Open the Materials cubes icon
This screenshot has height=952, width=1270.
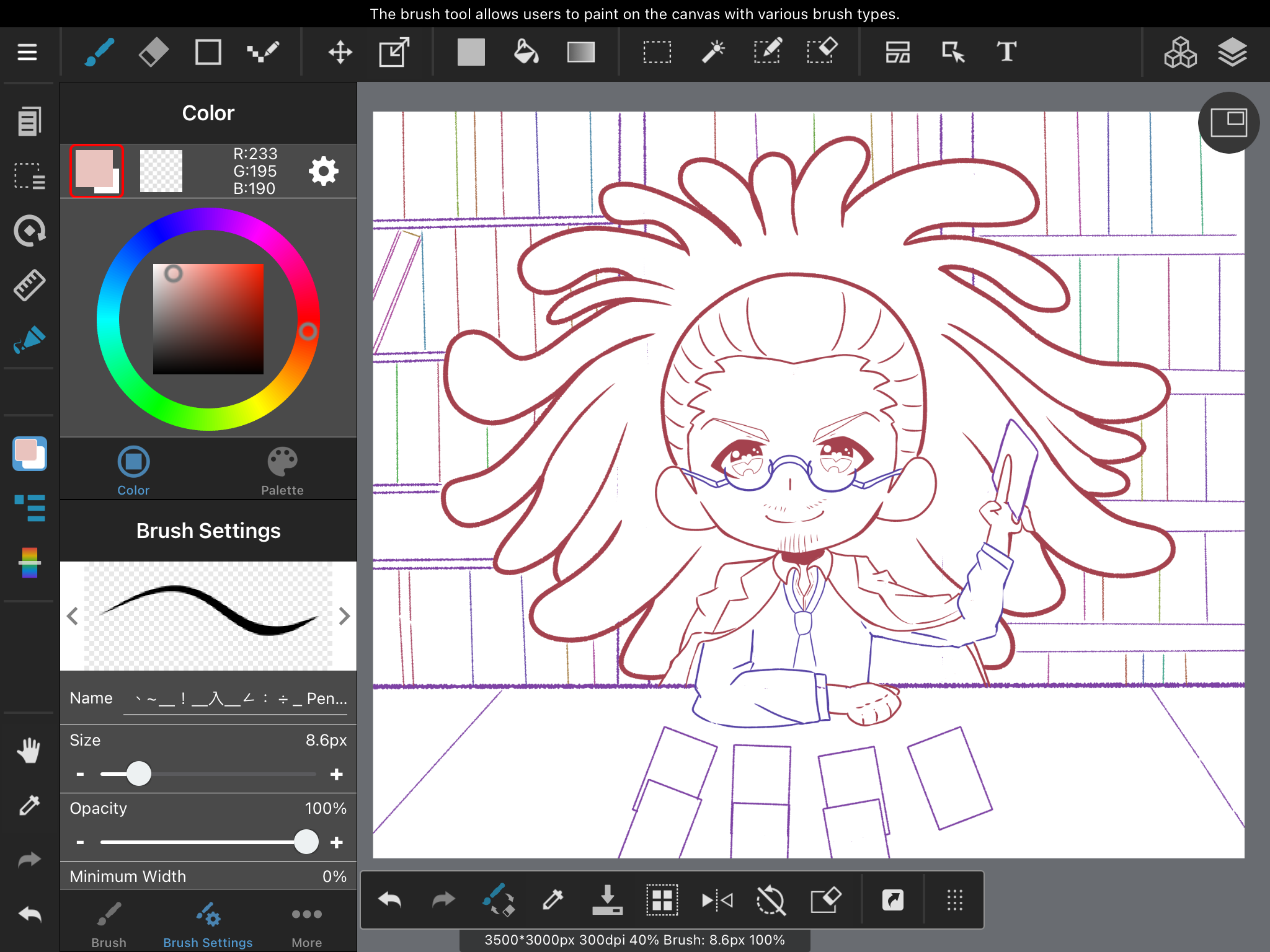pyautogui.click(x=1179, y=52)
